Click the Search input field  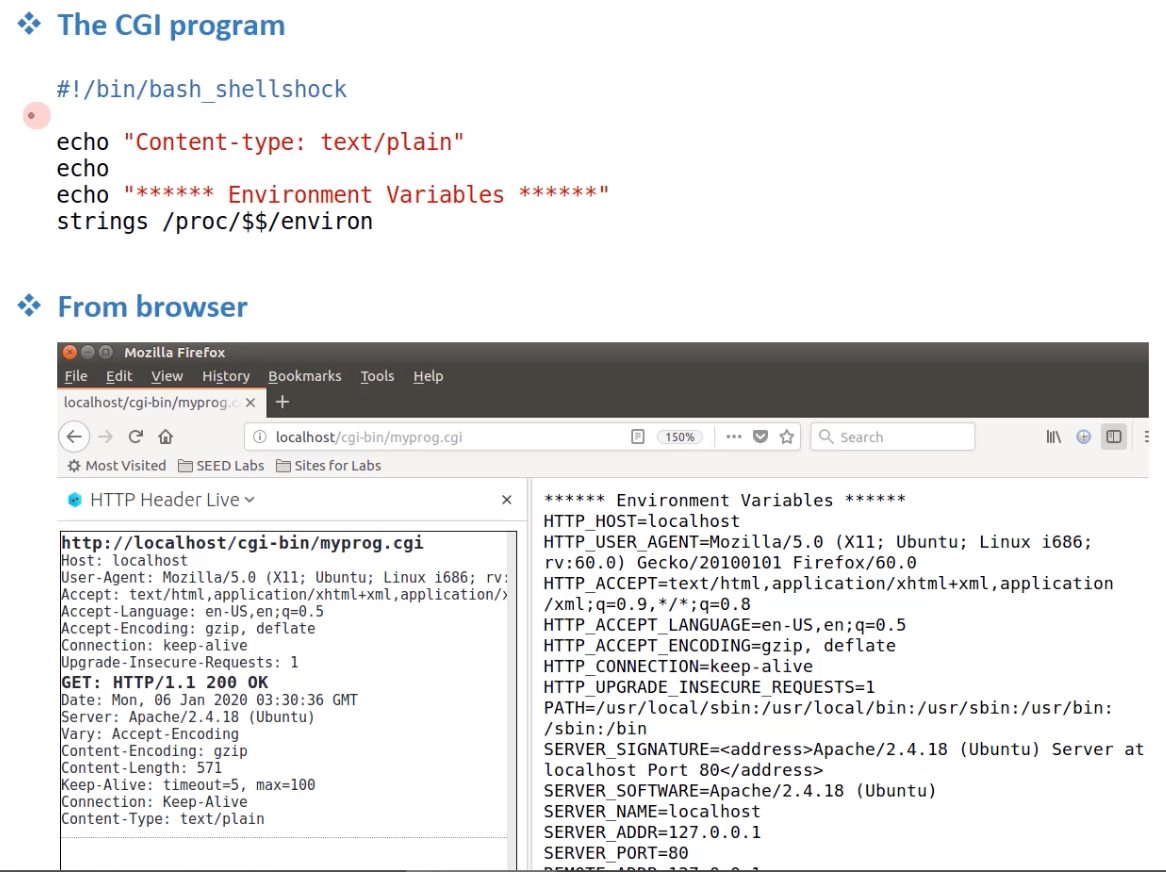click(x=892, y=437)
